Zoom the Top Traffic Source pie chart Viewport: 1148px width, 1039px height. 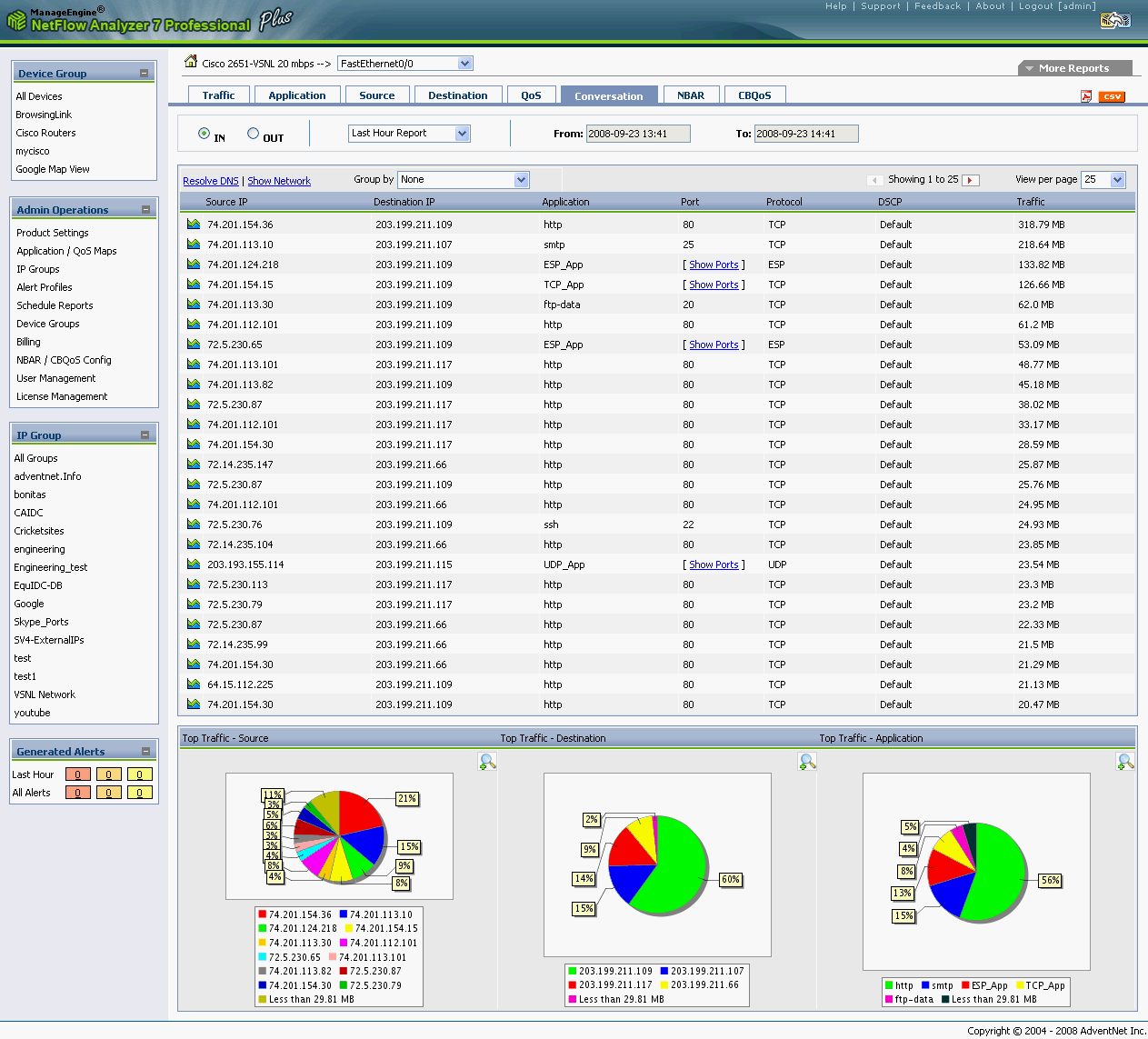point(487,762)
